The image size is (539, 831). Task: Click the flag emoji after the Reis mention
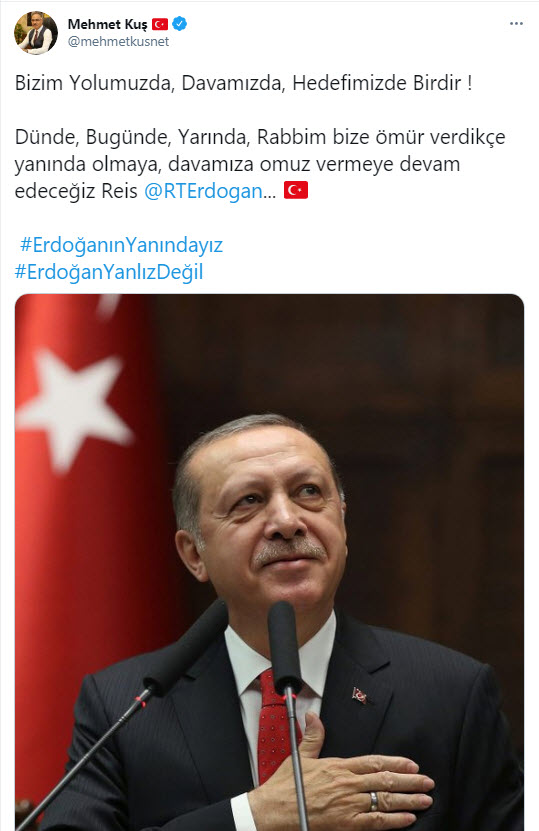tap(296, 190)
